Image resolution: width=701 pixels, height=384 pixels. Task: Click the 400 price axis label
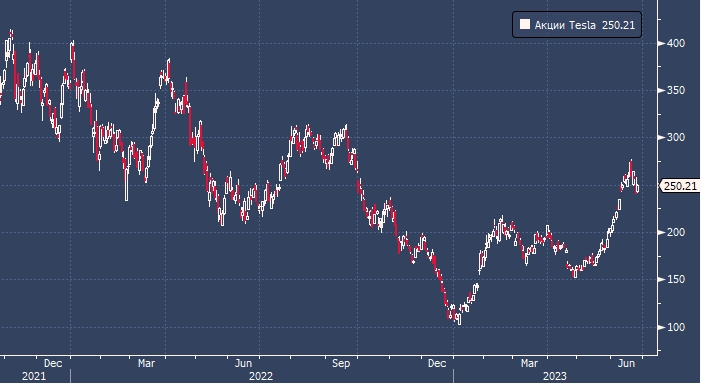coord(676,43)
